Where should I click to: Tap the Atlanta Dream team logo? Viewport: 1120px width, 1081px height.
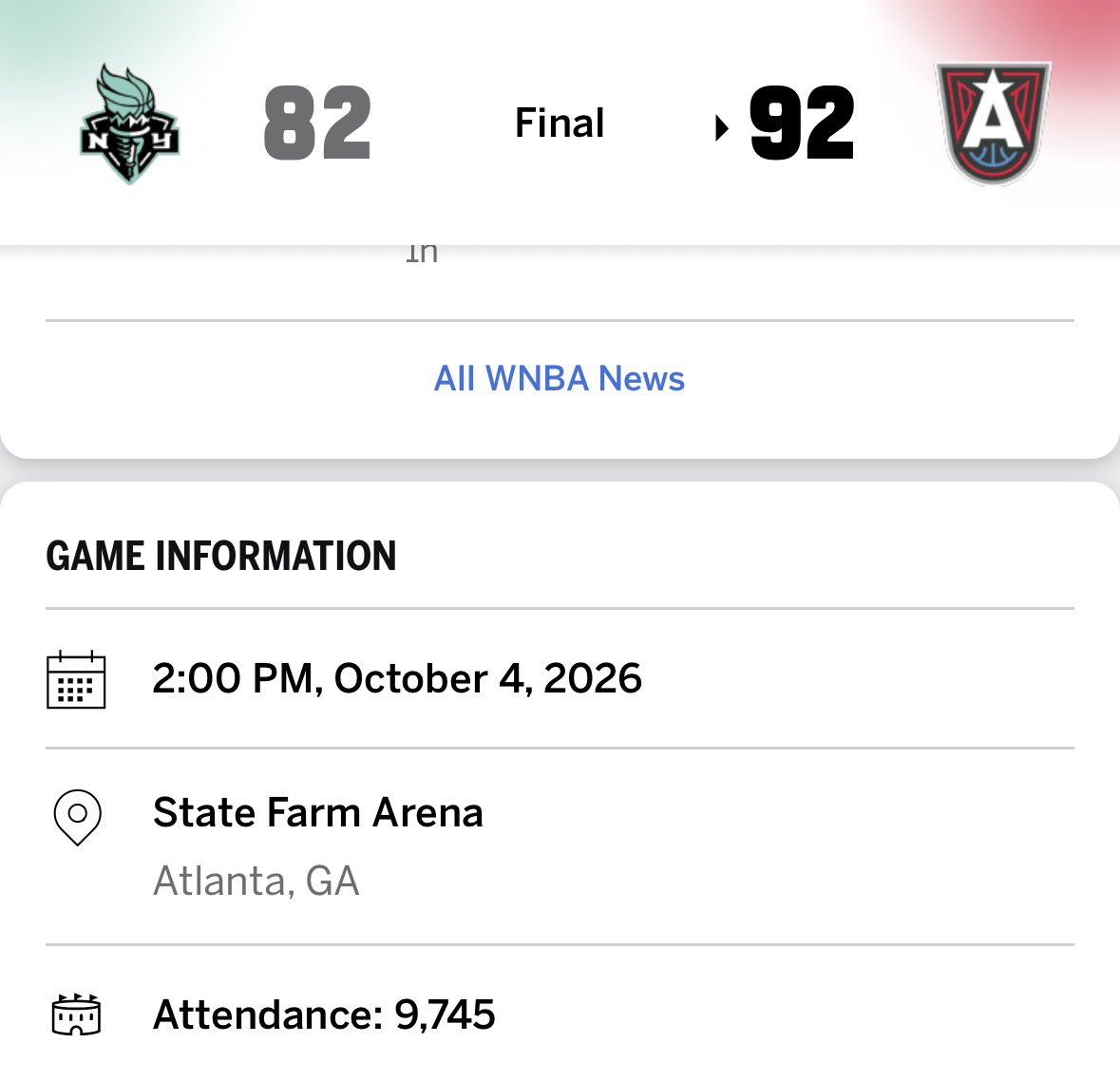coord(993,123)
